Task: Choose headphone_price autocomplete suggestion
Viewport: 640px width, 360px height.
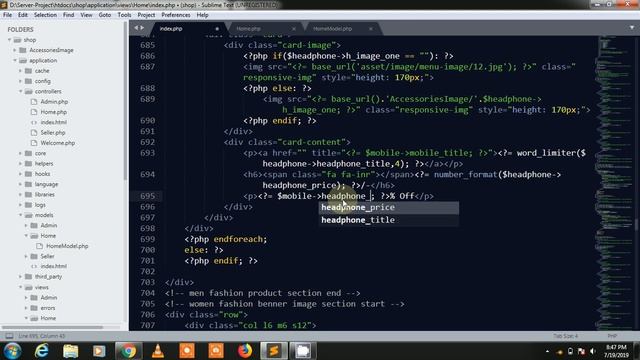Action: (389, 207)
